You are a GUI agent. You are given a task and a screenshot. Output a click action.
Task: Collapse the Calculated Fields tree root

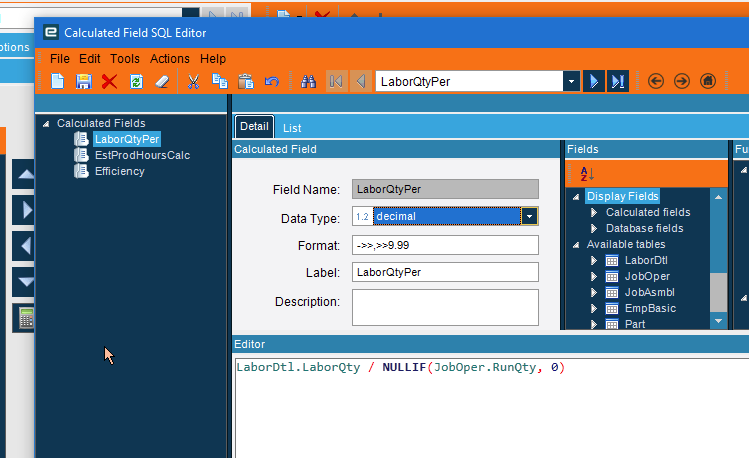tap(46, 124)
